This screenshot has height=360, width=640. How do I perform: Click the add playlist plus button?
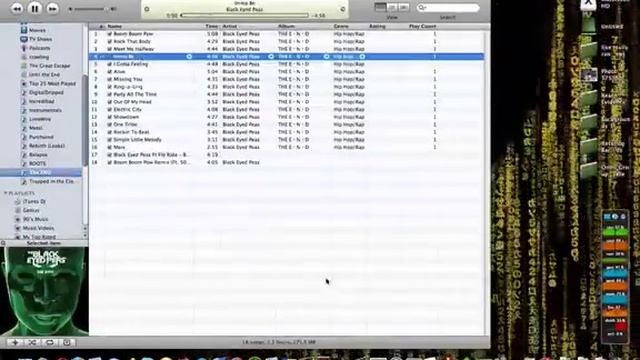(x=15, y=342)
